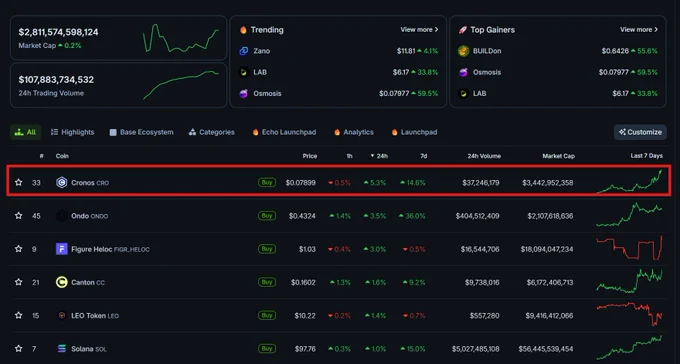The image size is (680, 364).
Task: Sort by the 1h column header
Action: [x=349, y=156]
